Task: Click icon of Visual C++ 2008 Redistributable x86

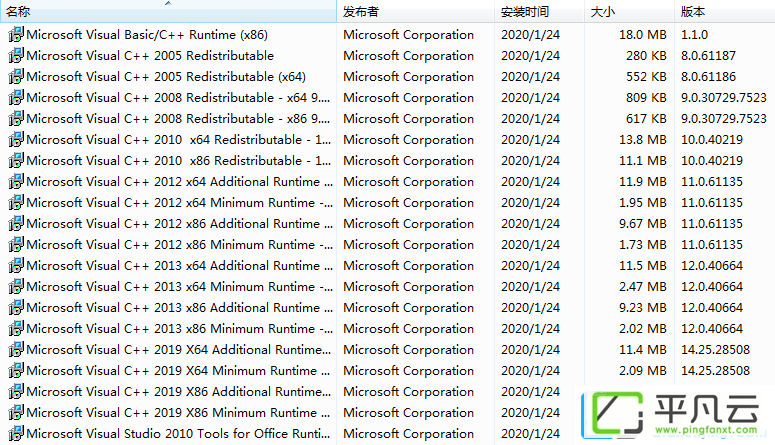Action: (x=16, y=119)
